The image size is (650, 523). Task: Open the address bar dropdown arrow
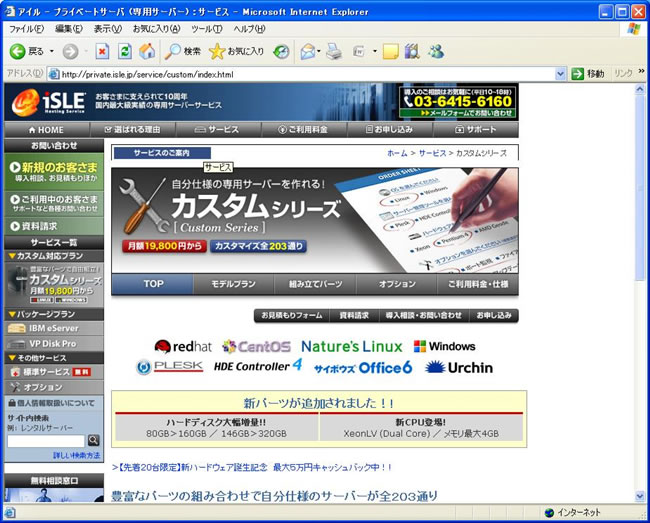click(x=560, y=74)
